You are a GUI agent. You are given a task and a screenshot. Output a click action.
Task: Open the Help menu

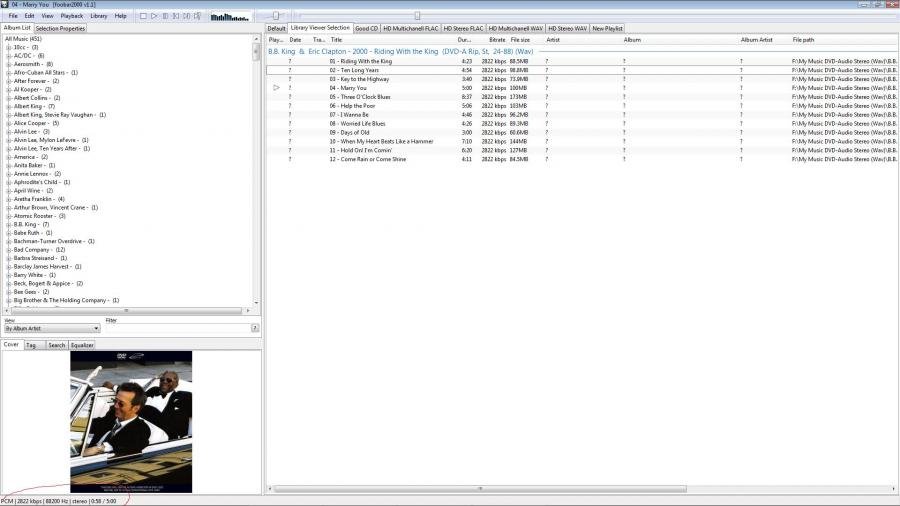pos(121,16)
